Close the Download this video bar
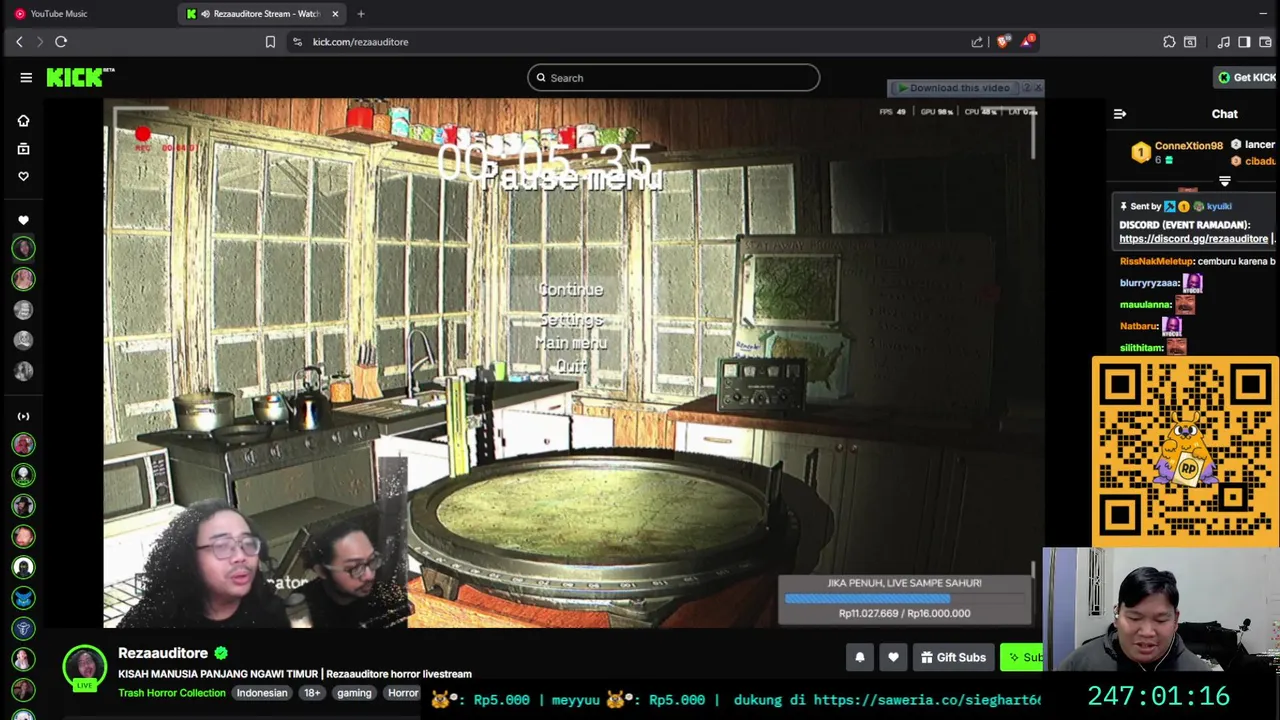Image resolution: width=1280 pixels, height=720 pixels. pos(1038,88)
